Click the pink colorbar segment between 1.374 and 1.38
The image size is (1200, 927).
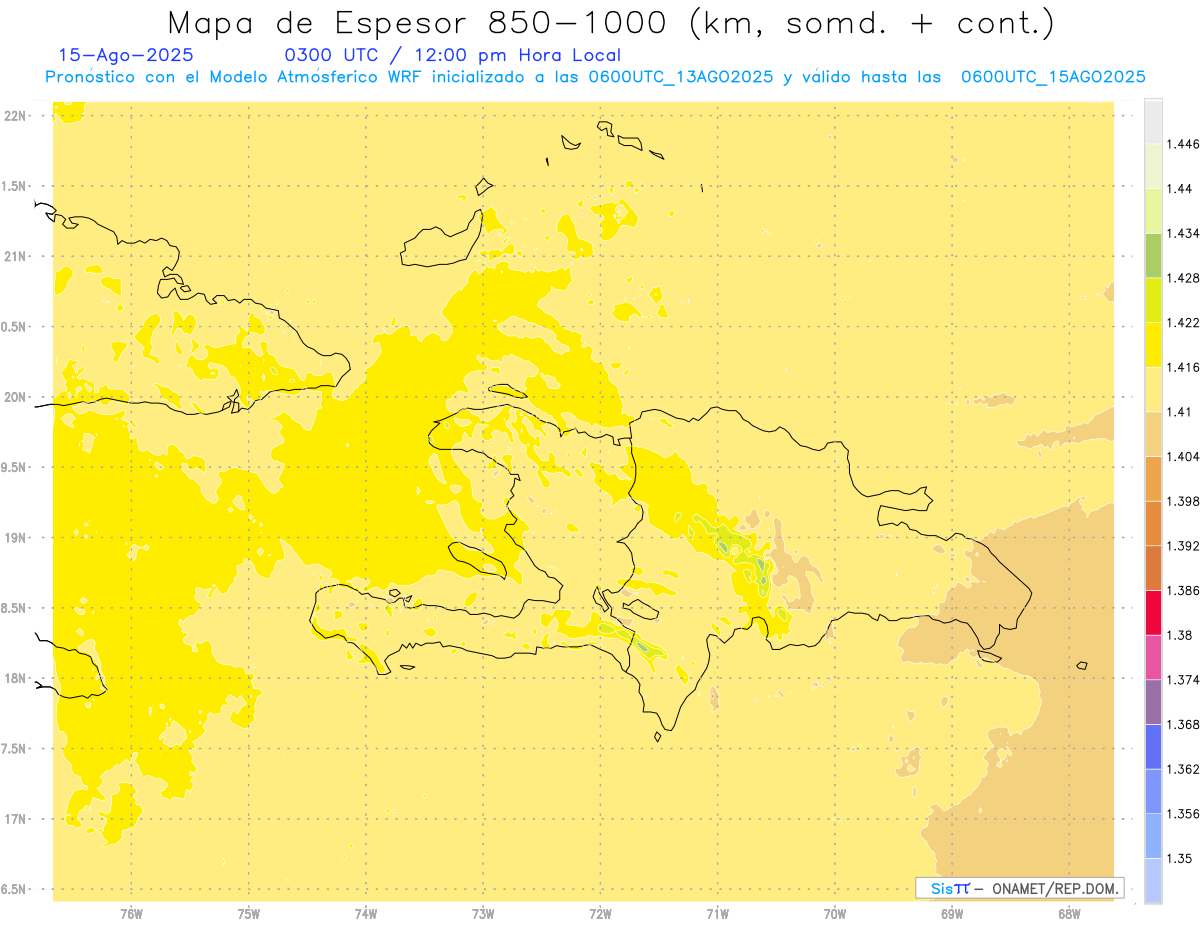1153,658
